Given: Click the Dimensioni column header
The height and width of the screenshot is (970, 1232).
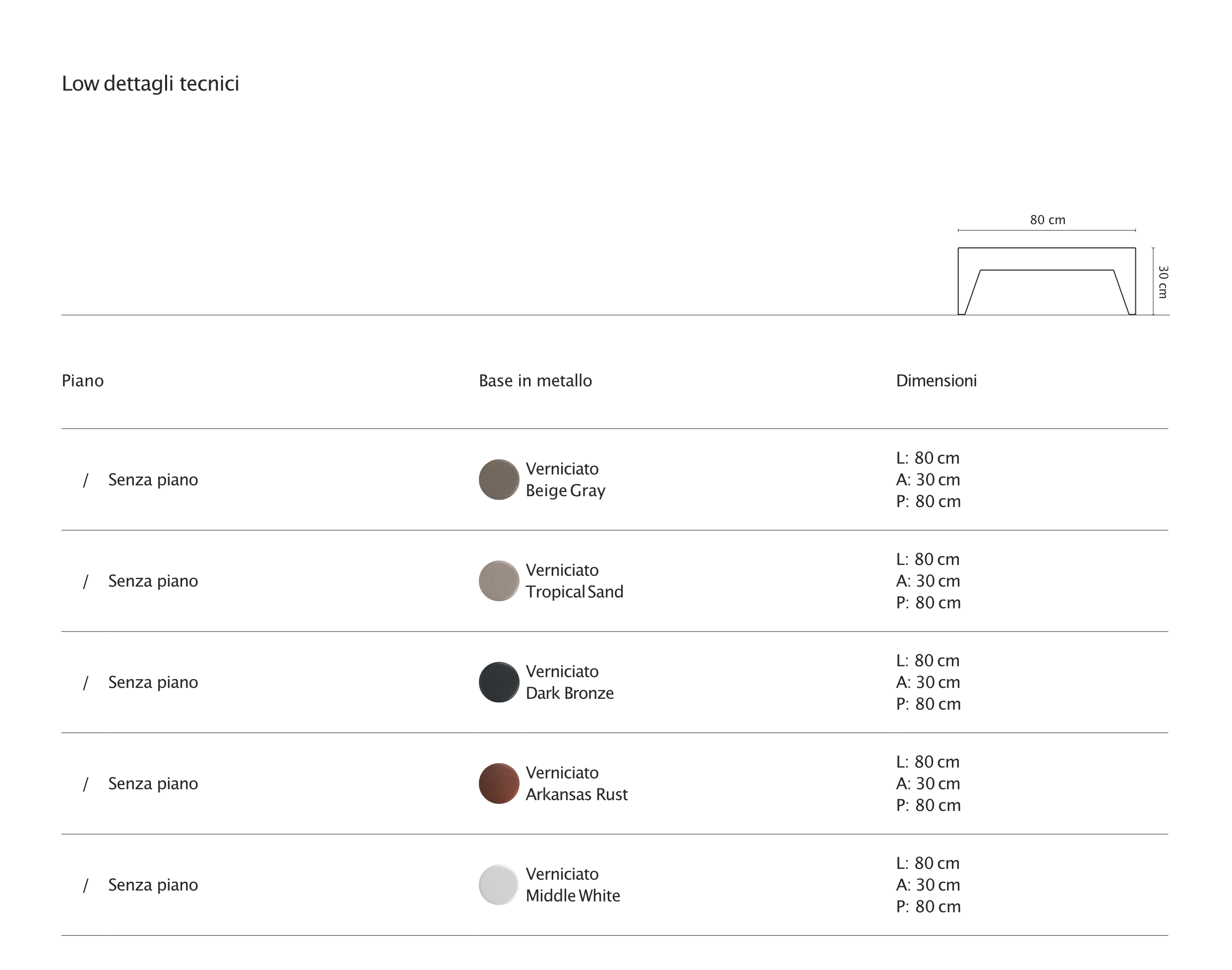Looking at the screenshot, I should [936, 381].
